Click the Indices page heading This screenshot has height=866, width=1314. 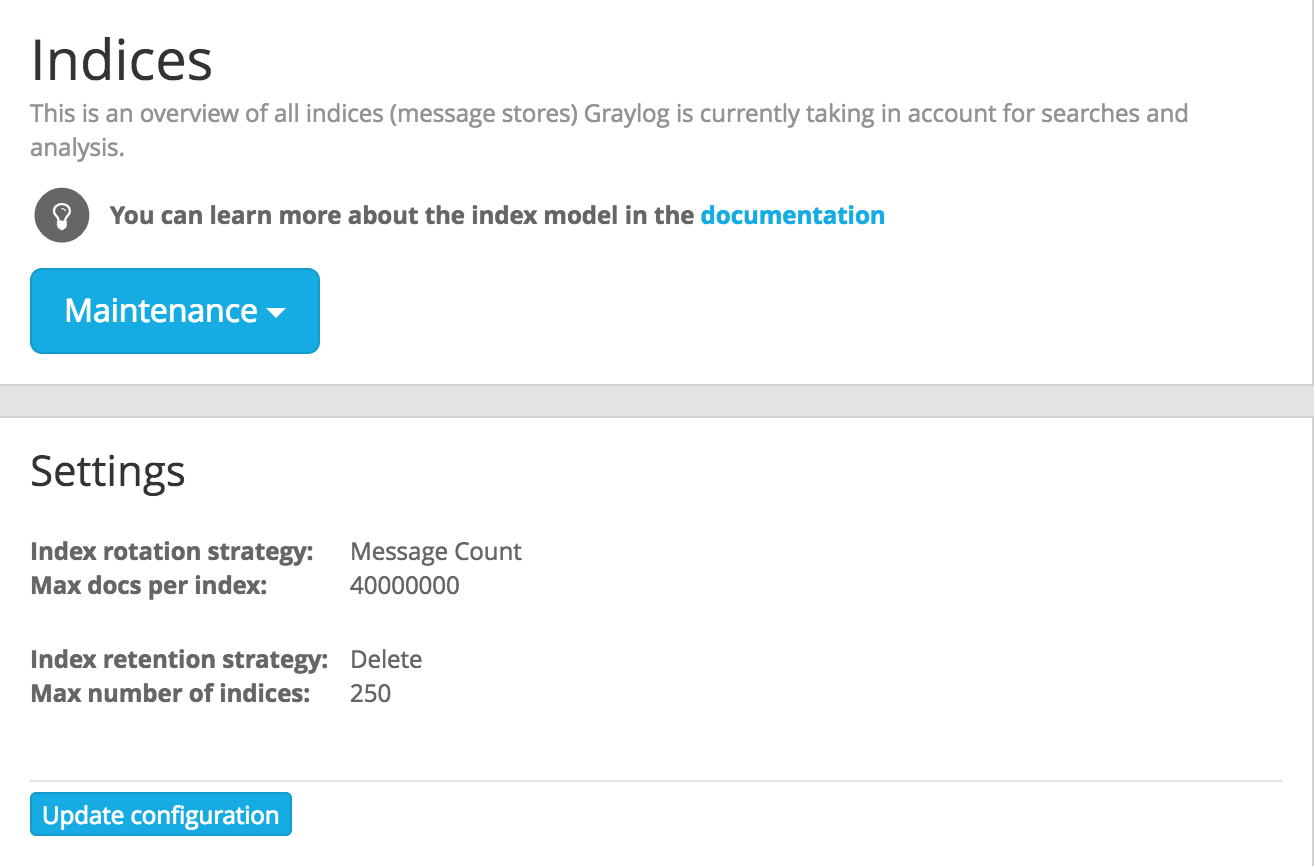coord(122,60)
